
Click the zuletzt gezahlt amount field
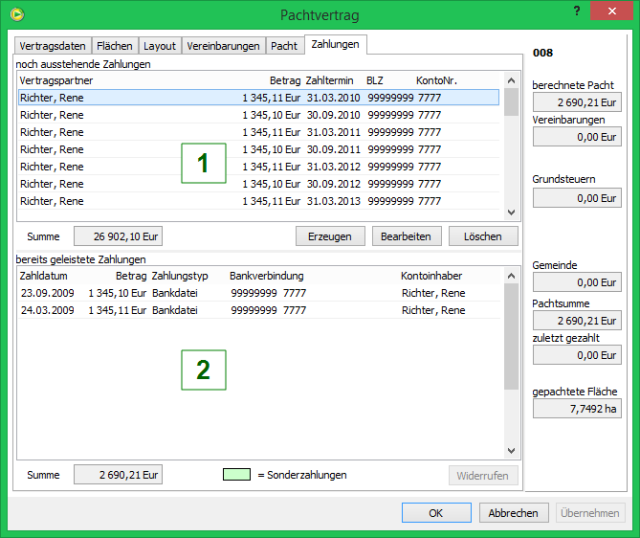coord(577,355)
